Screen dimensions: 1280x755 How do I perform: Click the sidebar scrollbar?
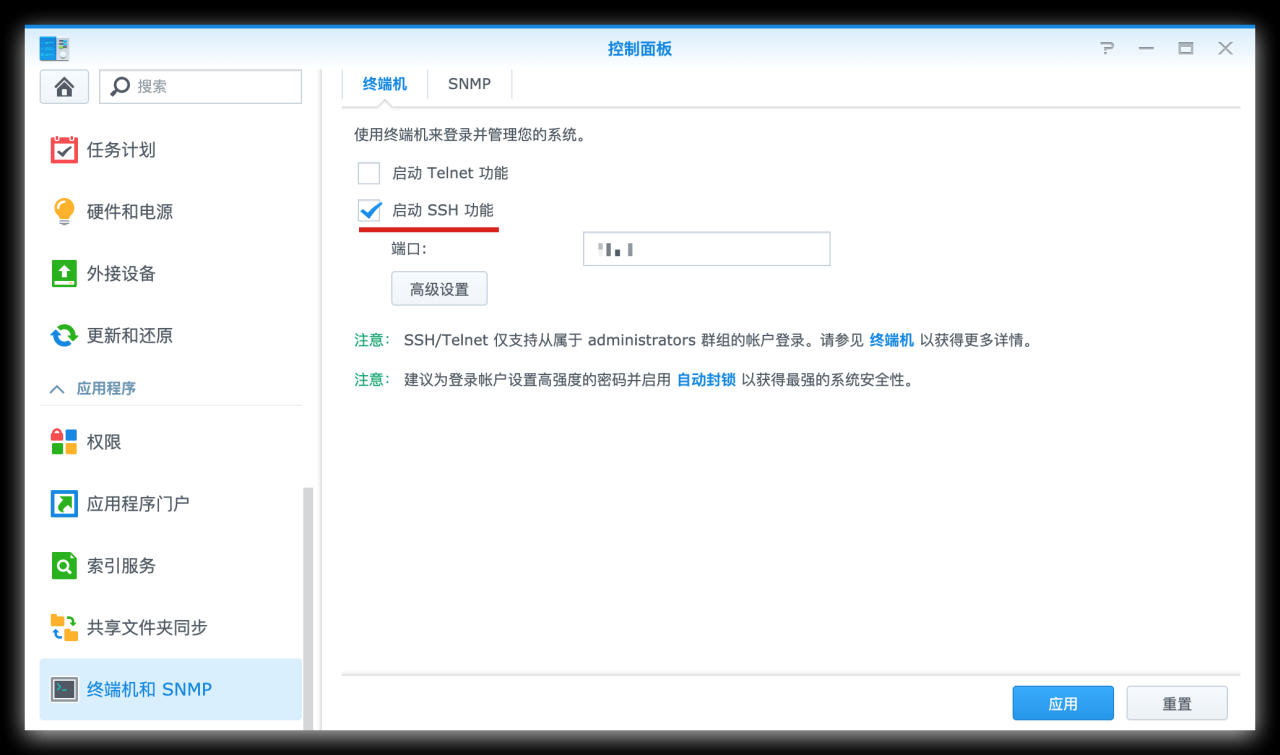pyautogui.click(x=308, y=608)
